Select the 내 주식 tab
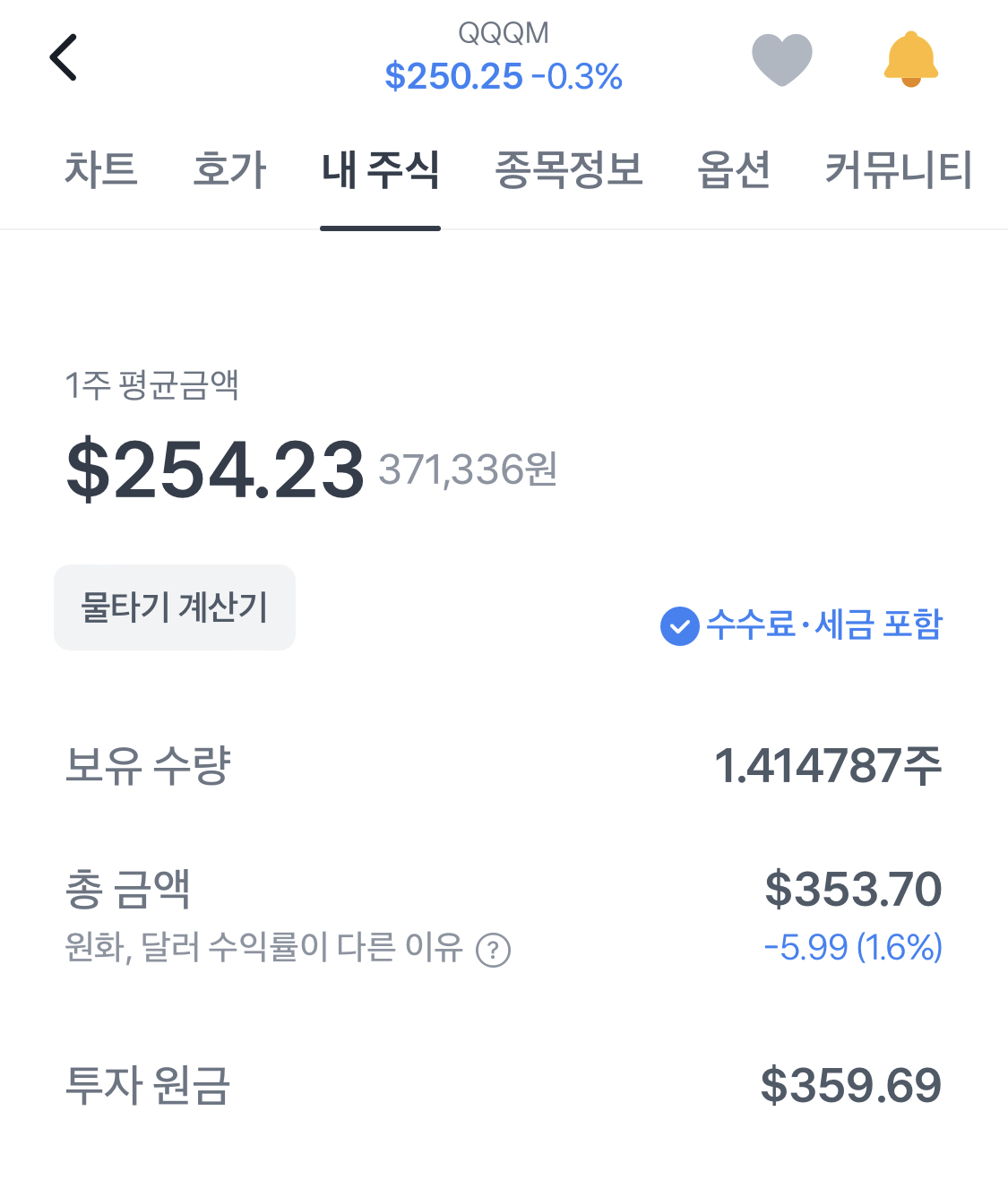Image resolution: width=1008 pixels, height=1197 pixels. point(380,169)
